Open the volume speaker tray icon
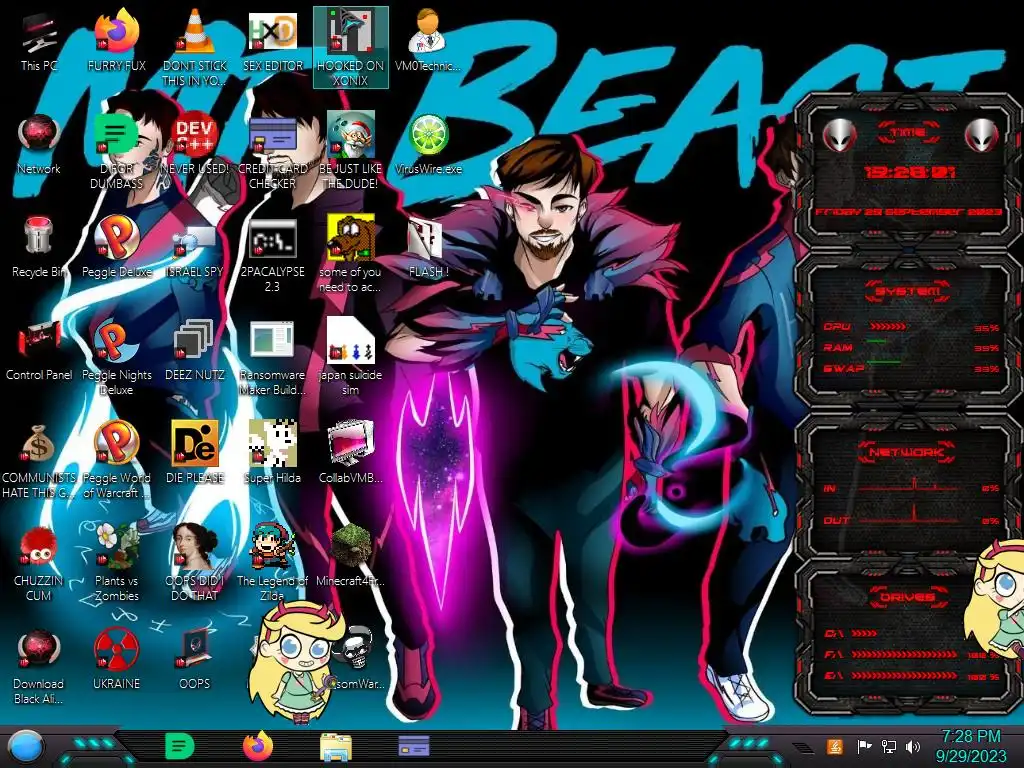The width and height of the screenshot is (1024, 768). [913, 746]
